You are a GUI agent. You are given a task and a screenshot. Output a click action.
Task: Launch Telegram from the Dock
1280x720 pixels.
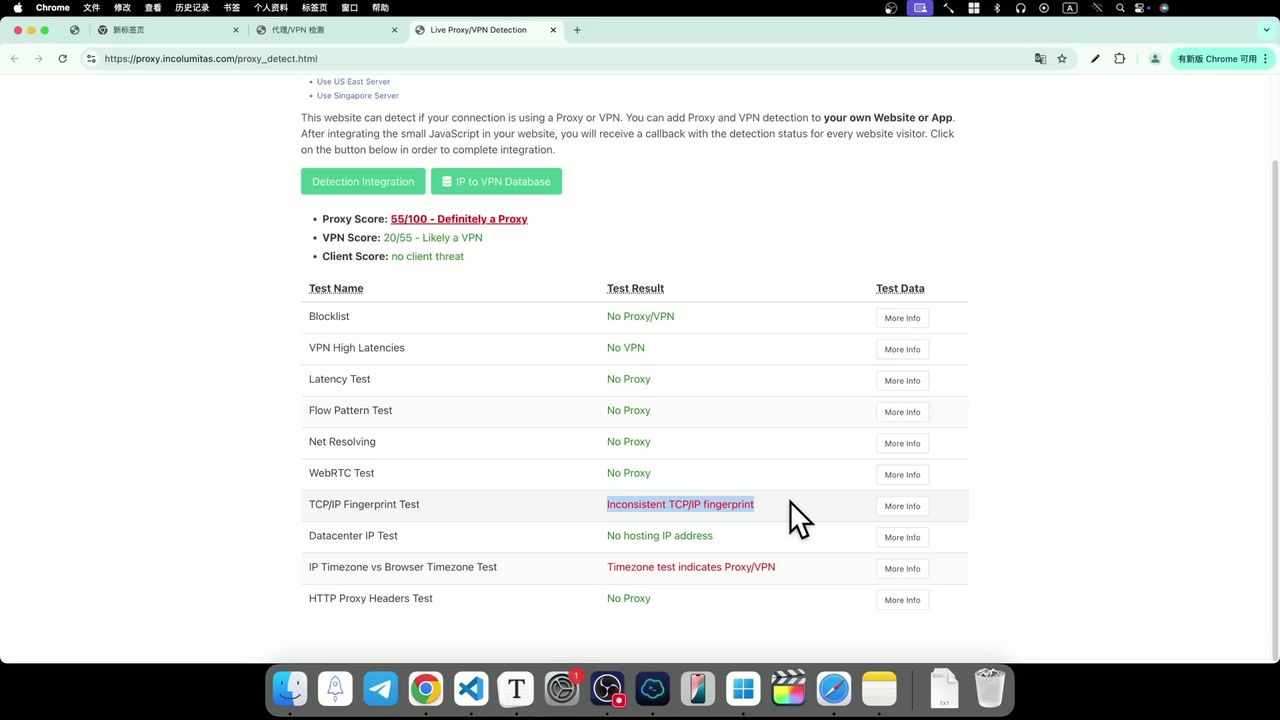tap(380, 688)
